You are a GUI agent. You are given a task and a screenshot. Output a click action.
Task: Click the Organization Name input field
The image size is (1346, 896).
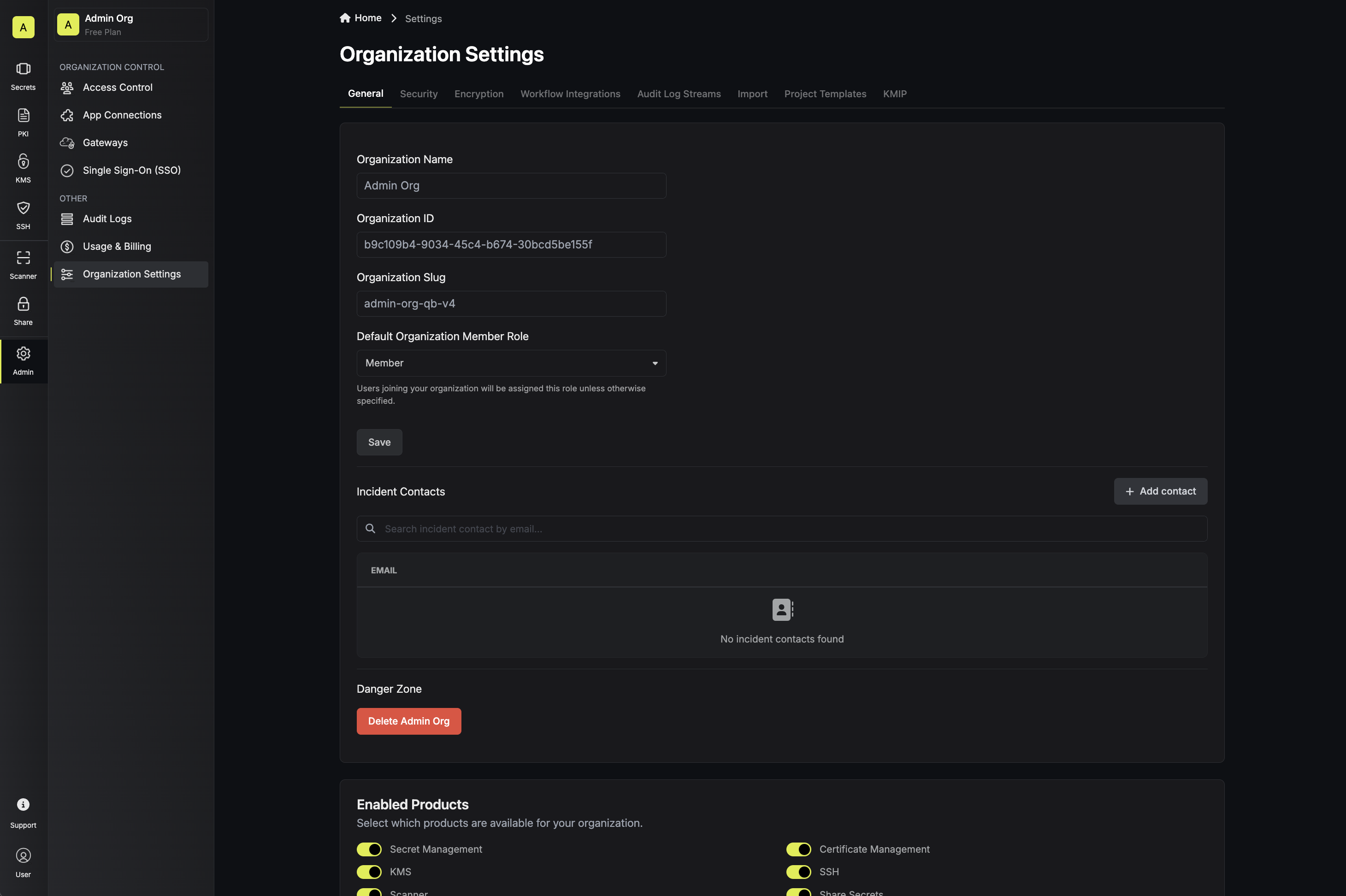click(x=511, y=186)
